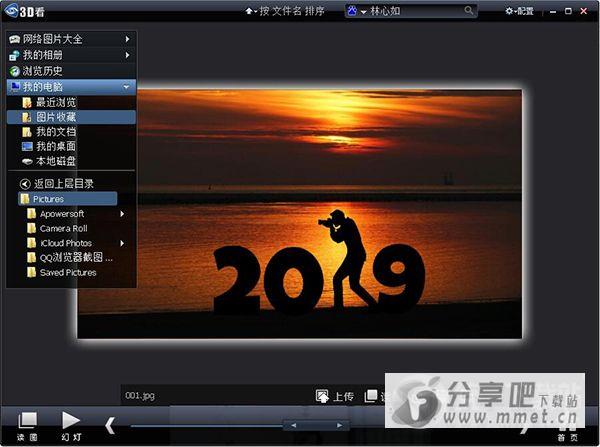This screenshot has width=600, height=447.
Task: Click the back-arrow icon beside 返回上层目录
Action: [x=25, y=184]
